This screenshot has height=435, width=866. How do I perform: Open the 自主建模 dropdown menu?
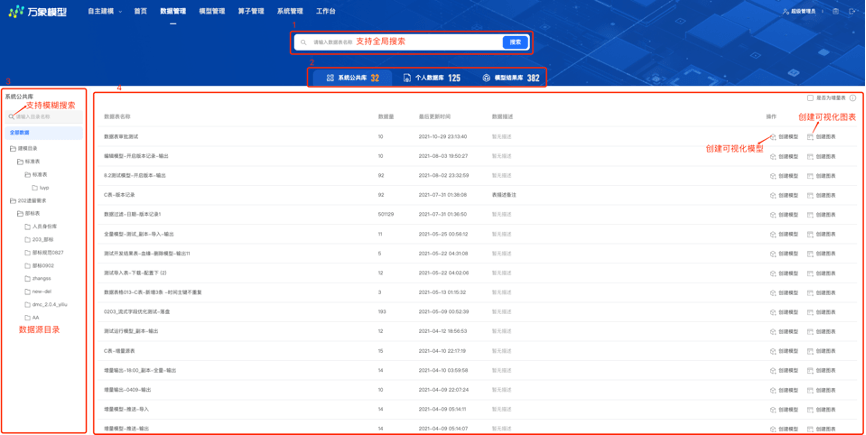(x=104, y=12)
